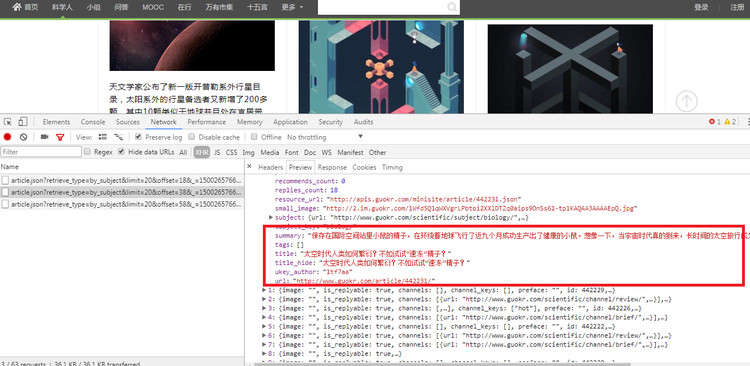The image size is (750, 366).
Task: Click the scroll-to-top arrow circle
Action: (686, 101)
